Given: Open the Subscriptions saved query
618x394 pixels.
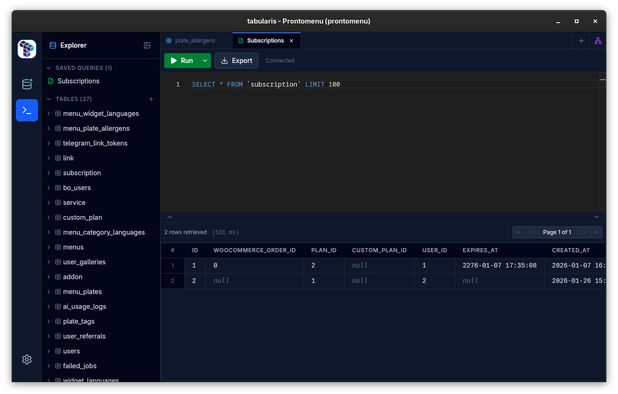Looking at the screenshot, I should pos(78,81).
